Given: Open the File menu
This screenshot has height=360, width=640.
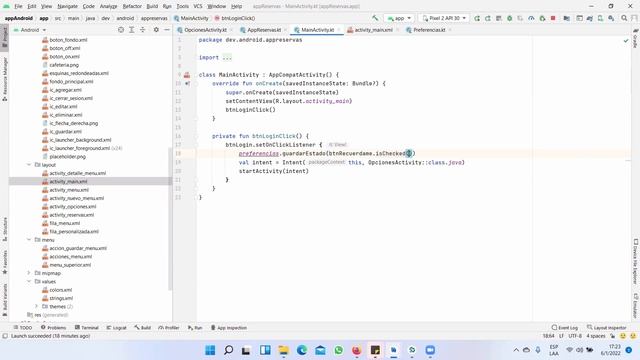Looking at the screenshot, I should pos(18,6).
